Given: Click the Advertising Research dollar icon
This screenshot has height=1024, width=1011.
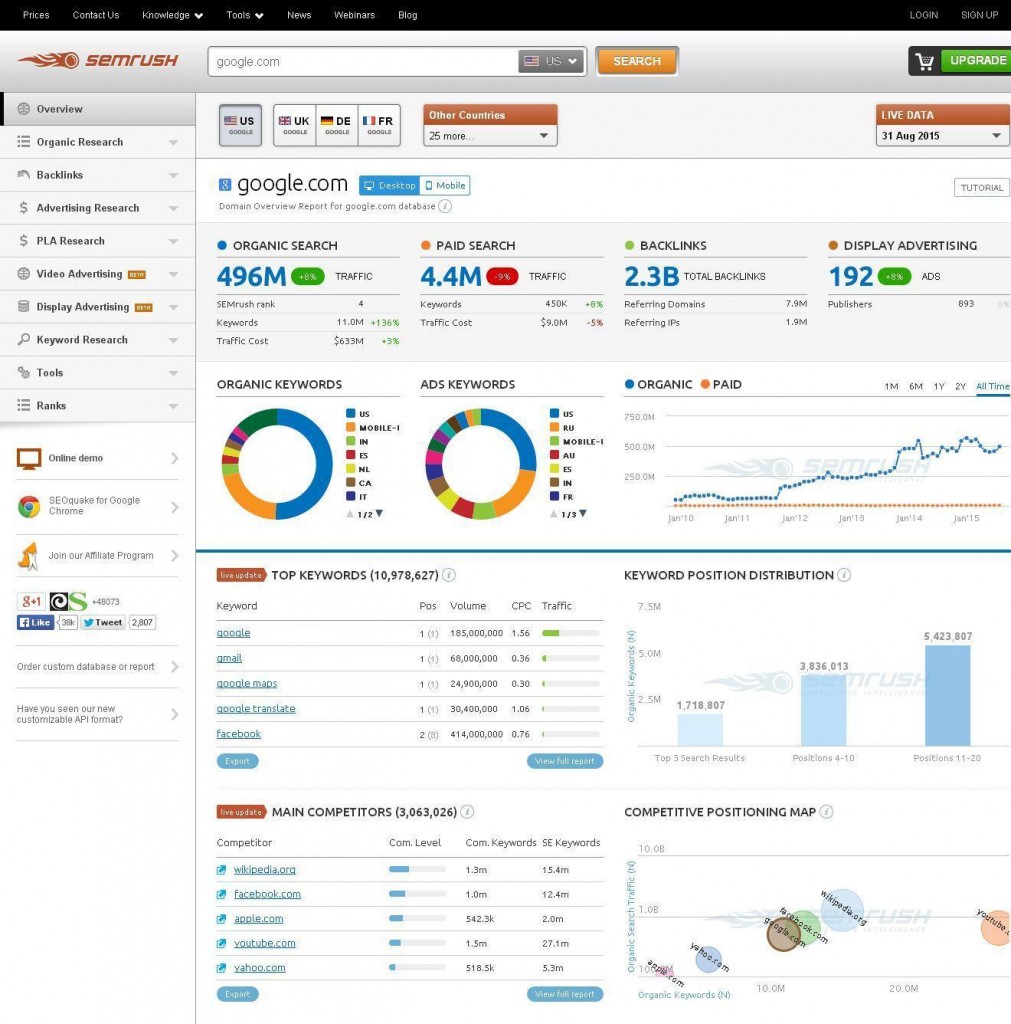Looking at the screenshot, I should coord(24,208).
